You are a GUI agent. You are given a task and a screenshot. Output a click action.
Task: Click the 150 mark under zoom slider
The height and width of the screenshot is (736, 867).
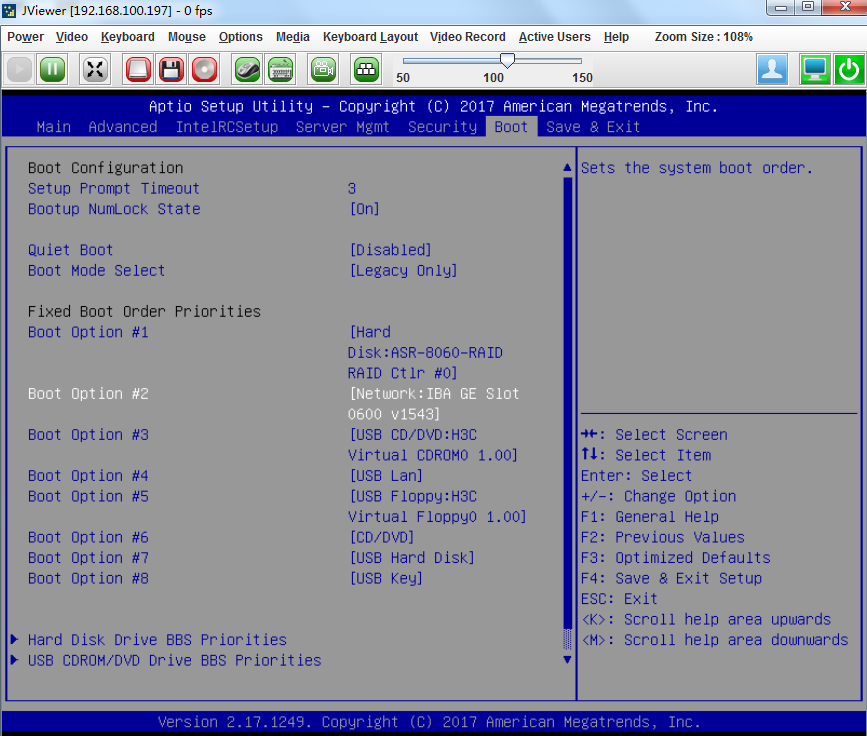coord(582,78)
